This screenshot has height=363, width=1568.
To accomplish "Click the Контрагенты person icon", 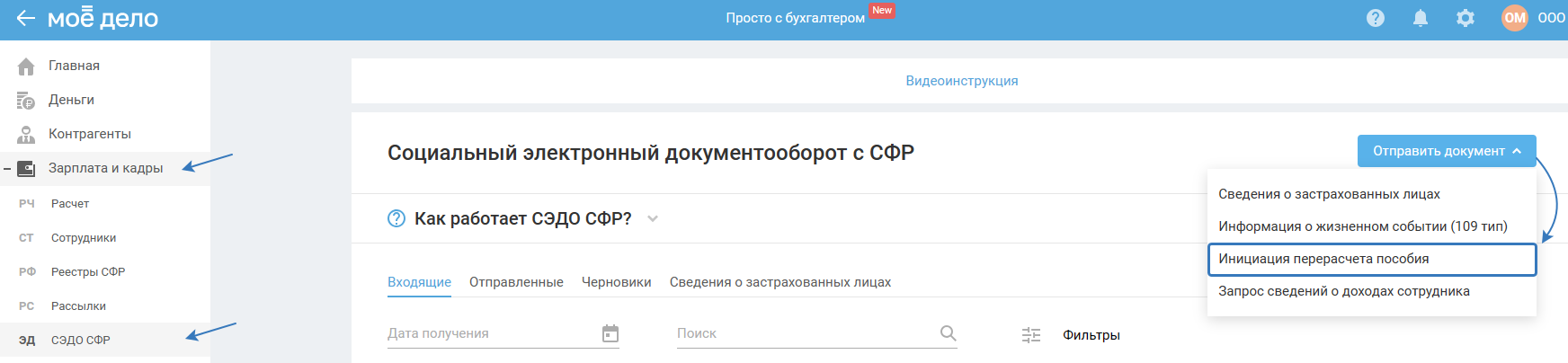I will (26, 135).
